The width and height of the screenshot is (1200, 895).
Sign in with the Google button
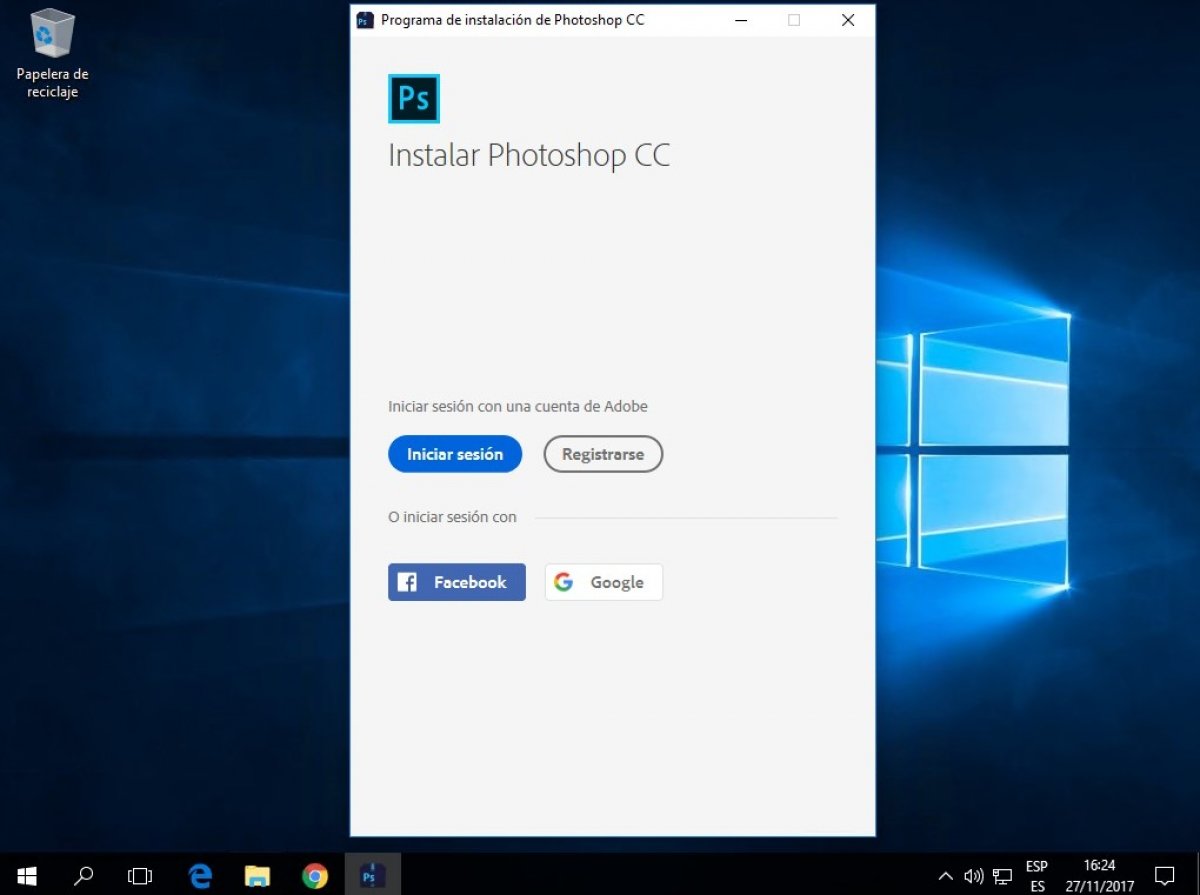(x=604, y=582)
